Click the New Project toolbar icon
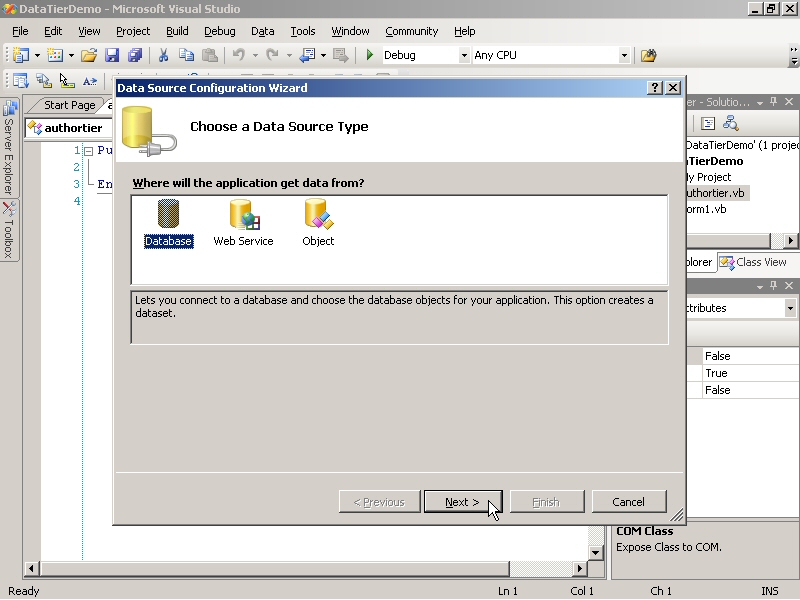This screenshot has width=800, height=600. 21,55
